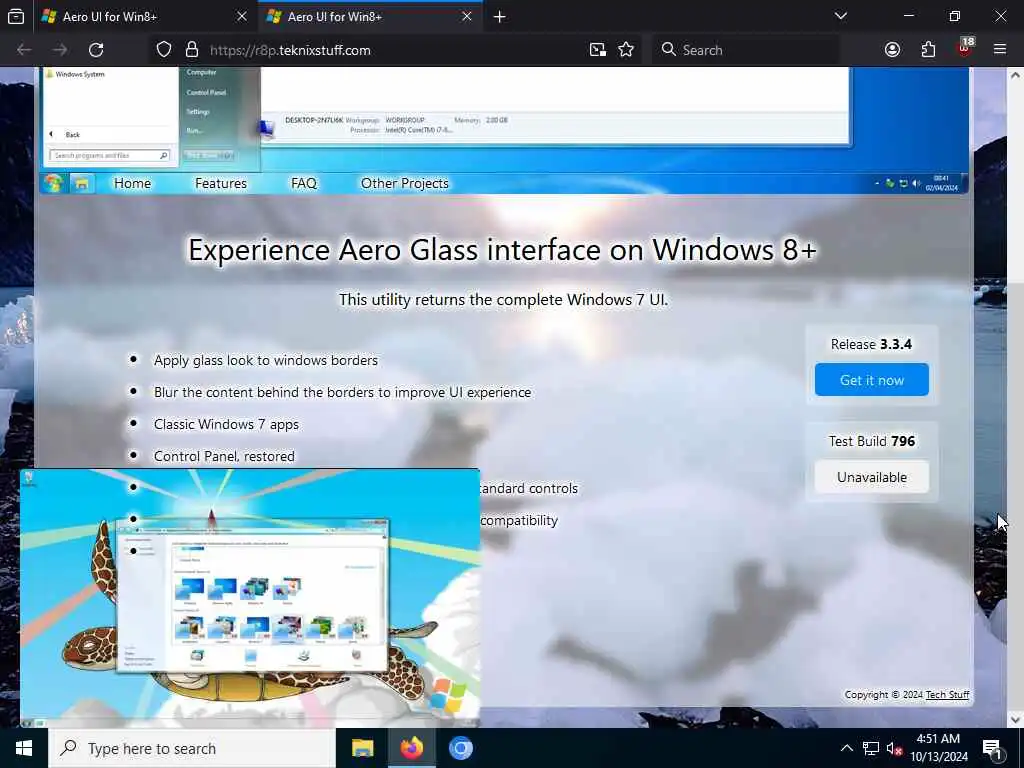This screenshot has width=1024, height=768.
Task: Open the Windows Start button
Action: pyautogui.click(x=24, y=748)
